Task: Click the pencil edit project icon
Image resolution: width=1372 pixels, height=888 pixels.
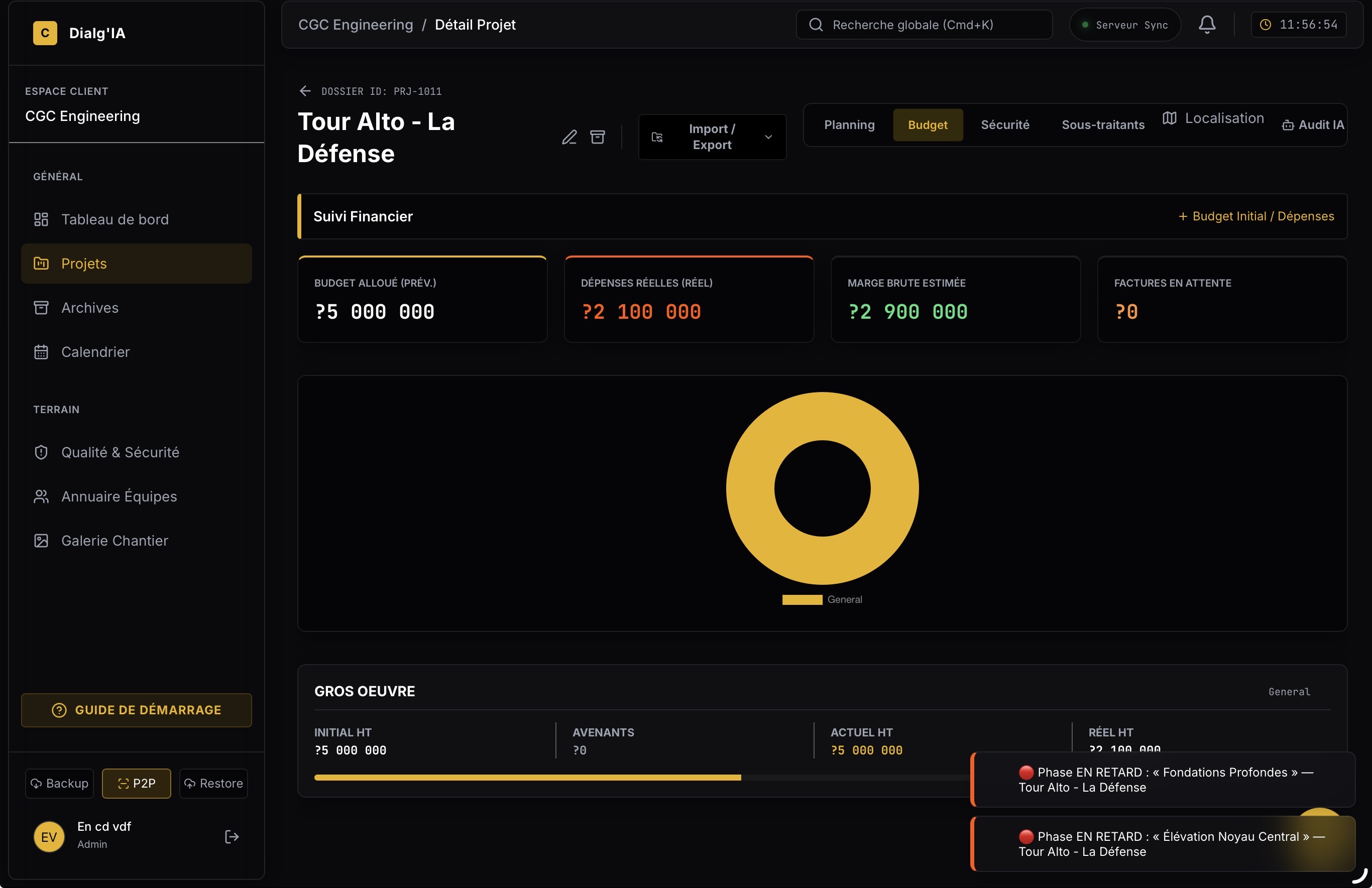Action: [569, 137]
